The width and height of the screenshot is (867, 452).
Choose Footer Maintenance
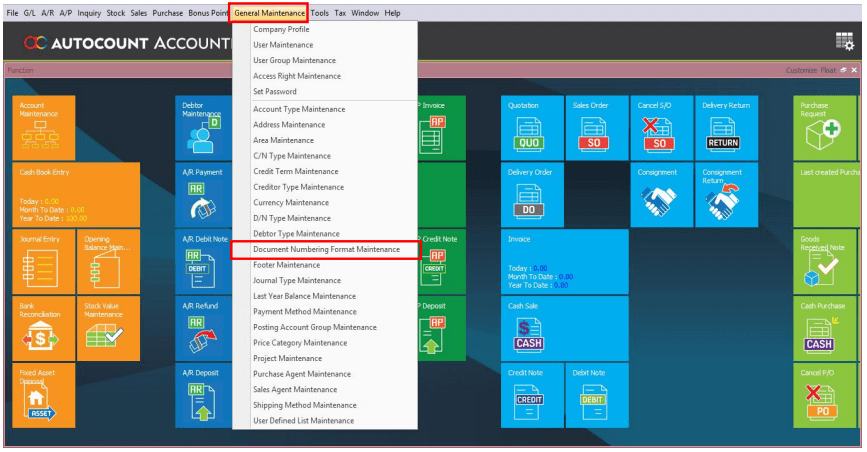[x=286, y=265]
